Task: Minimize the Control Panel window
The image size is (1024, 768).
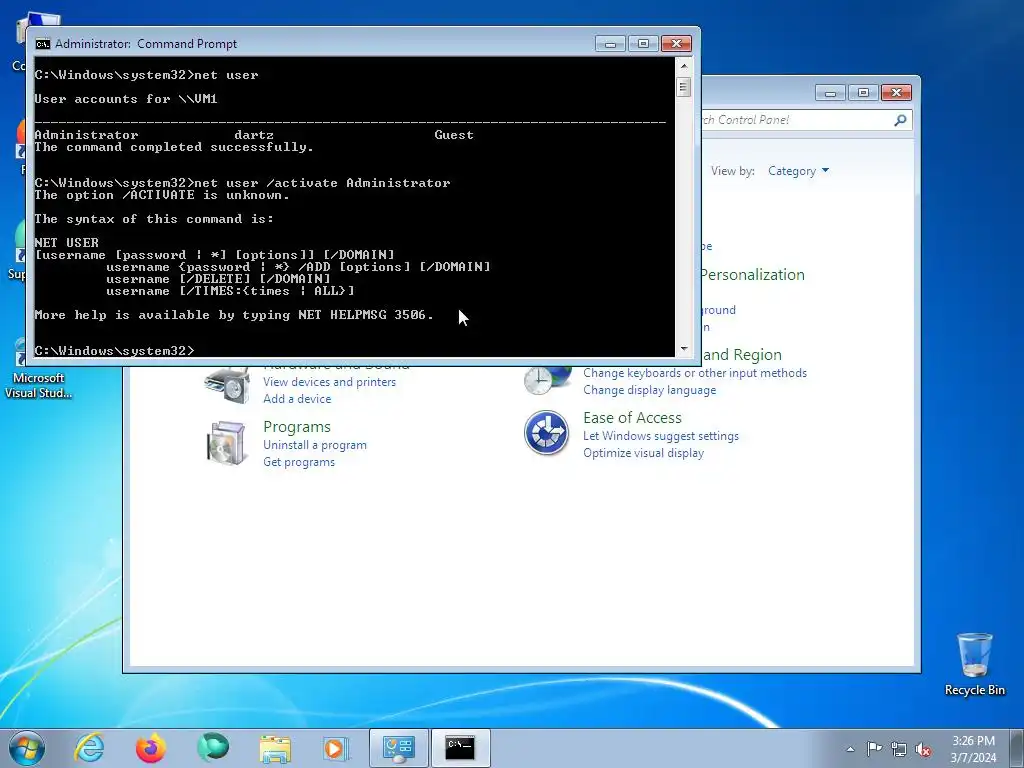Action: click(x=830, y=93)
